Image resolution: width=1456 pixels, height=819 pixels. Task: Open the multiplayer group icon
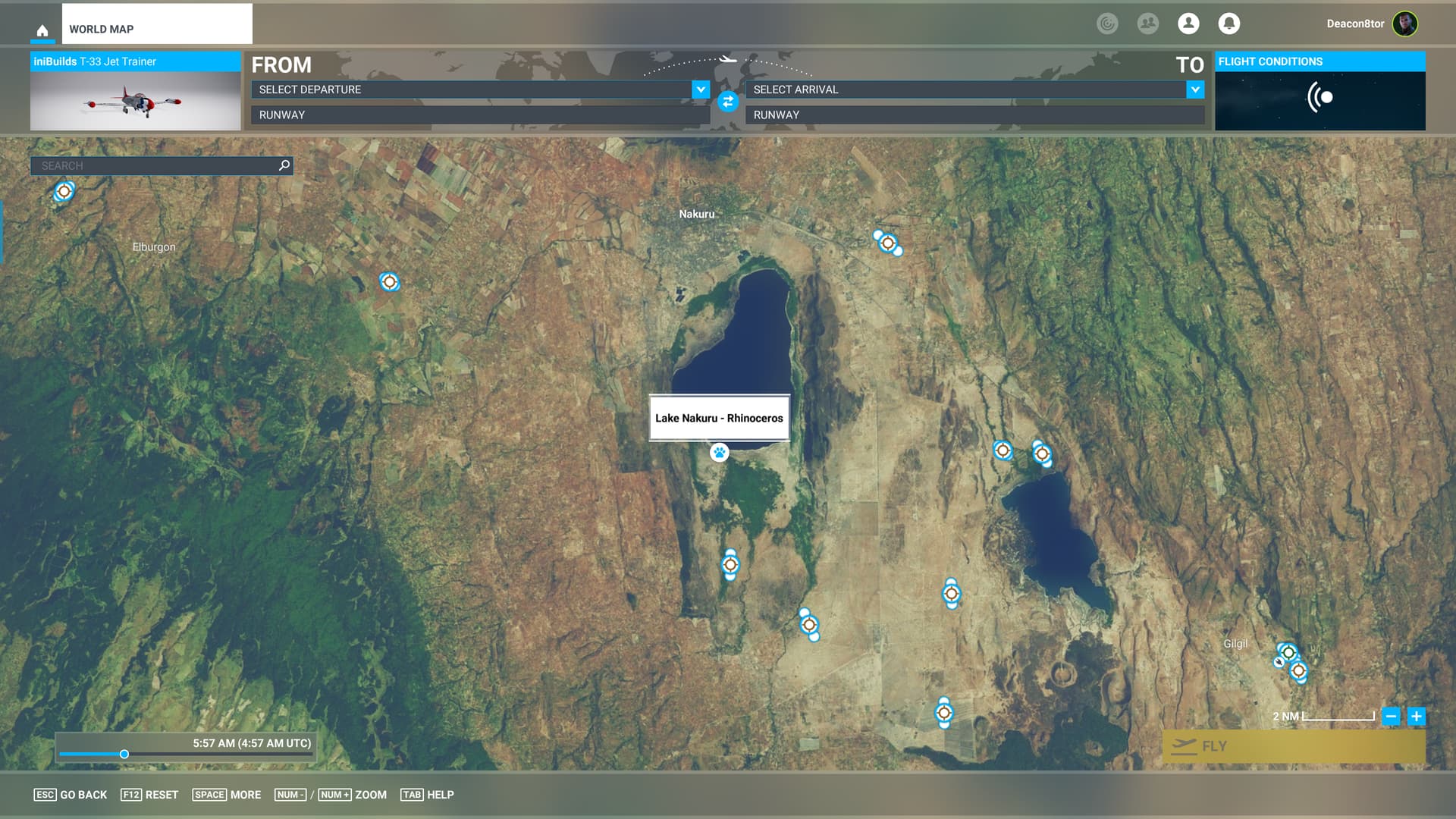(1148, 24)
